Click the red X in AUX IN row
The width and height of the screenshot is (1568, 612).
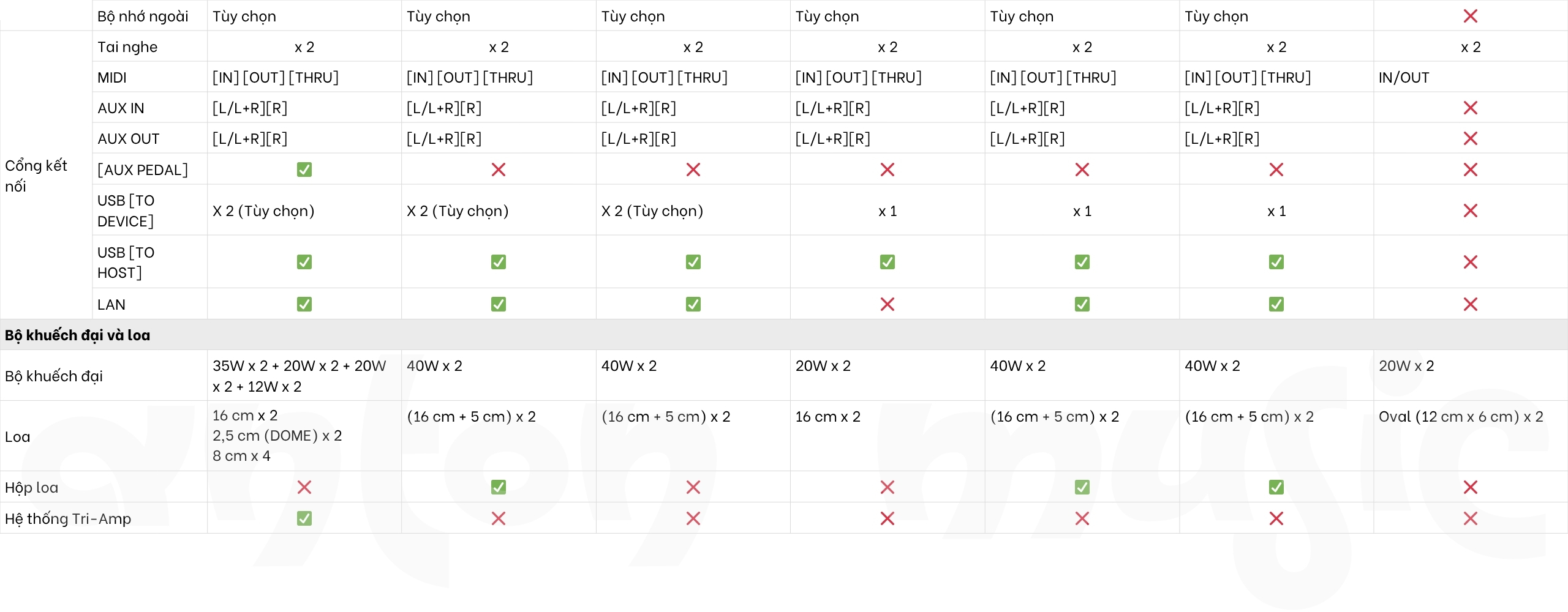pyautogui.click(x=1470, y=108)
